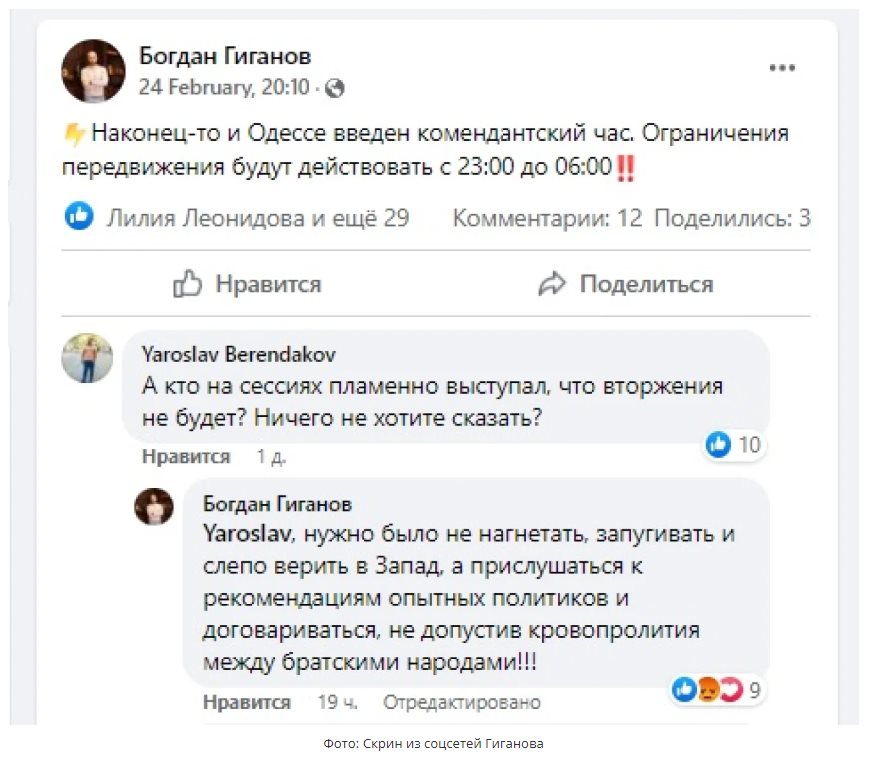The width and height of the screenshot is (871, 763).
Task: Expand Комментарии: 12 comments list
Action: click(x=547, y=217)
